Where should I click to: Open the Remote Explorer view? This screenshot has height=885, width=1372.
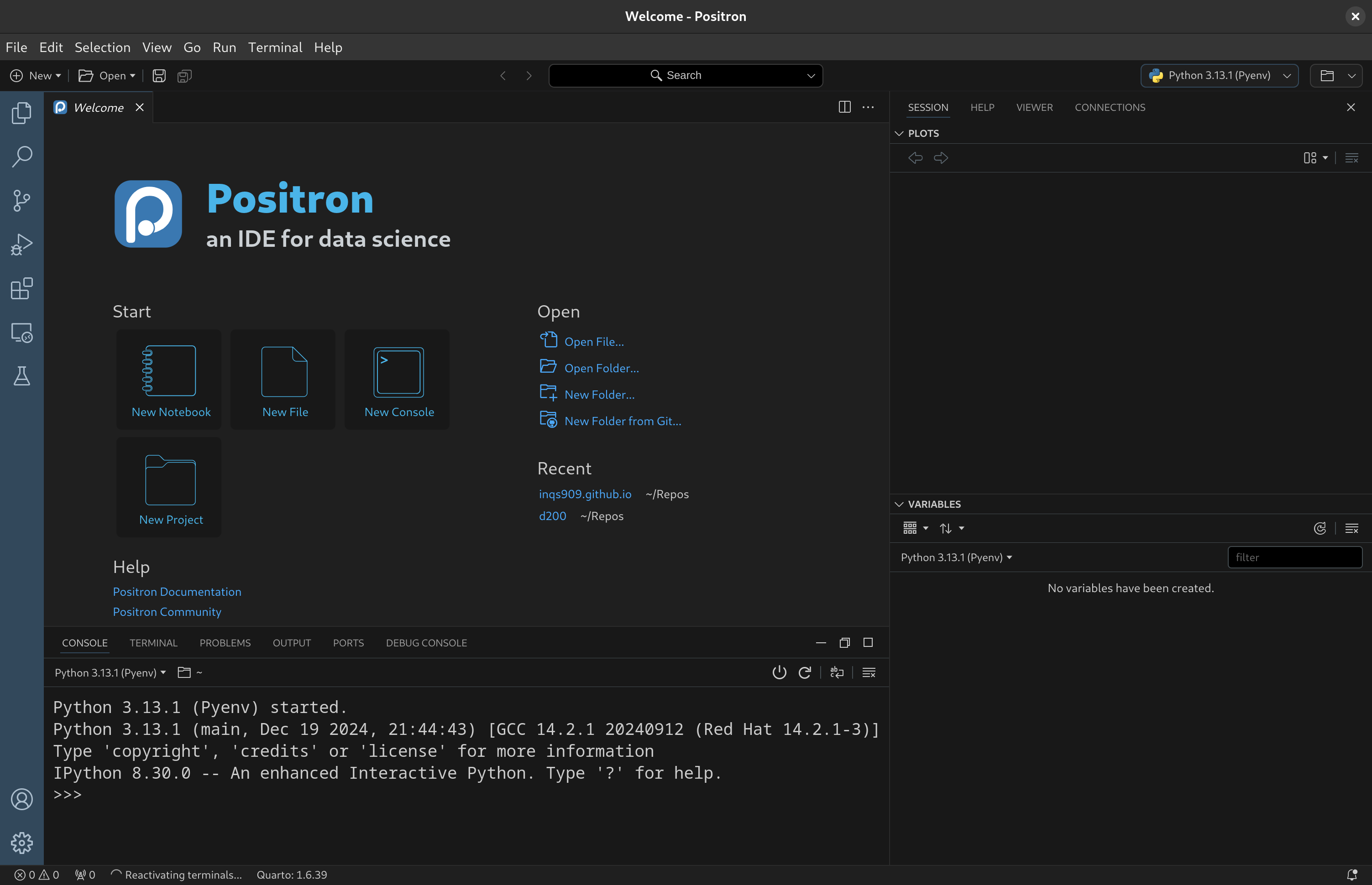tap(22, 332)
